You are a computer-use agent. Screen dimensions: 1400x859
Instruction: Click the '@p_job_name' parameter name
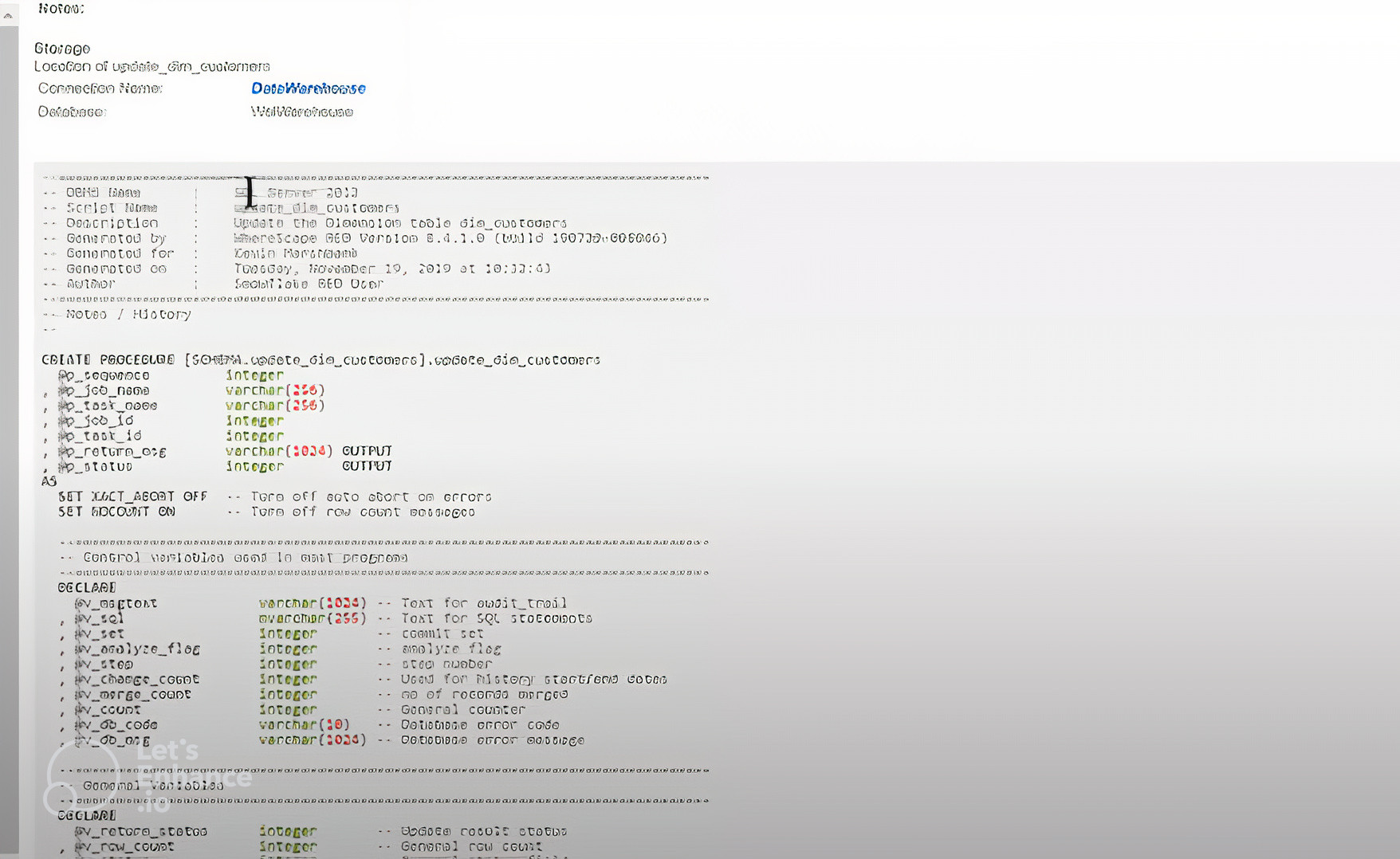104,390
